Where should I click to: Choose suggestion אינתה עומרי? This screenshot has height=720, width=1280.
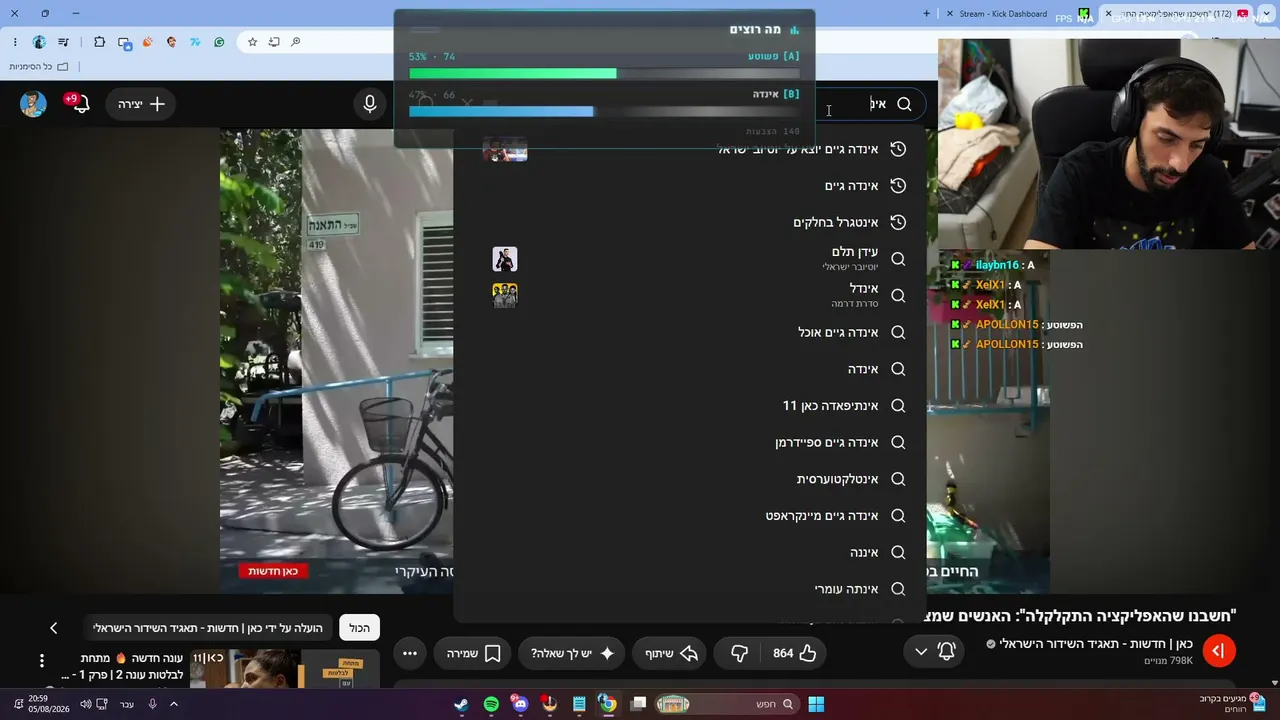pyautogui.click(x=690, y=589)
